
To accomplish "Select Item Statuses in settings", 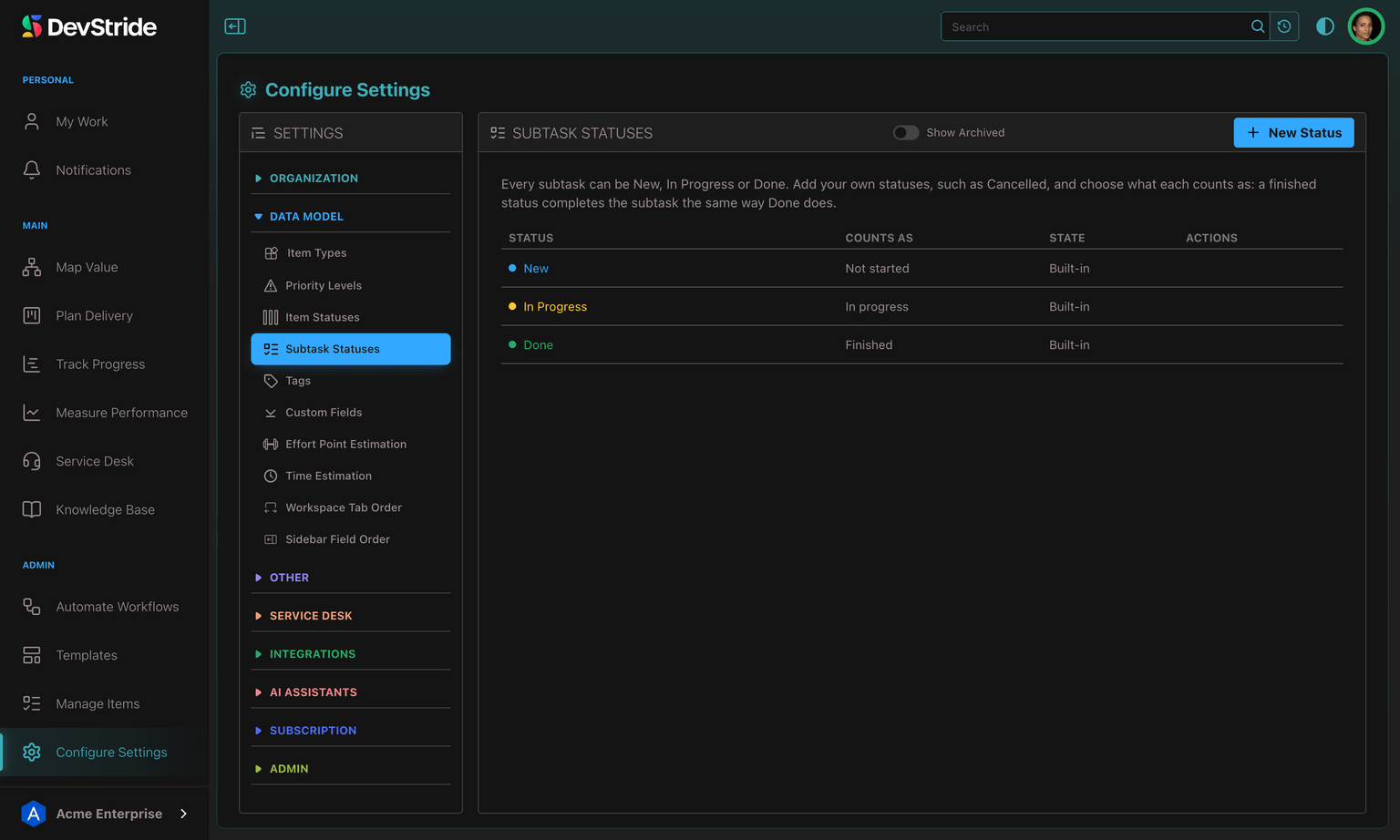I will click(x=351, y=317).
